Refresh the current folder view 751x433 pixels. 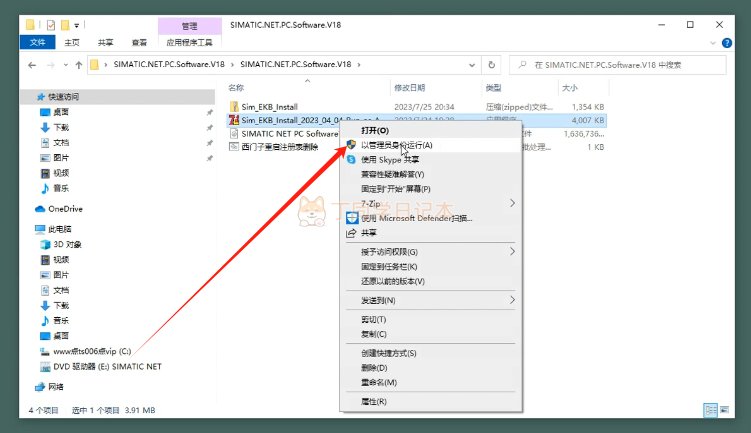click(x=491, y=65)
